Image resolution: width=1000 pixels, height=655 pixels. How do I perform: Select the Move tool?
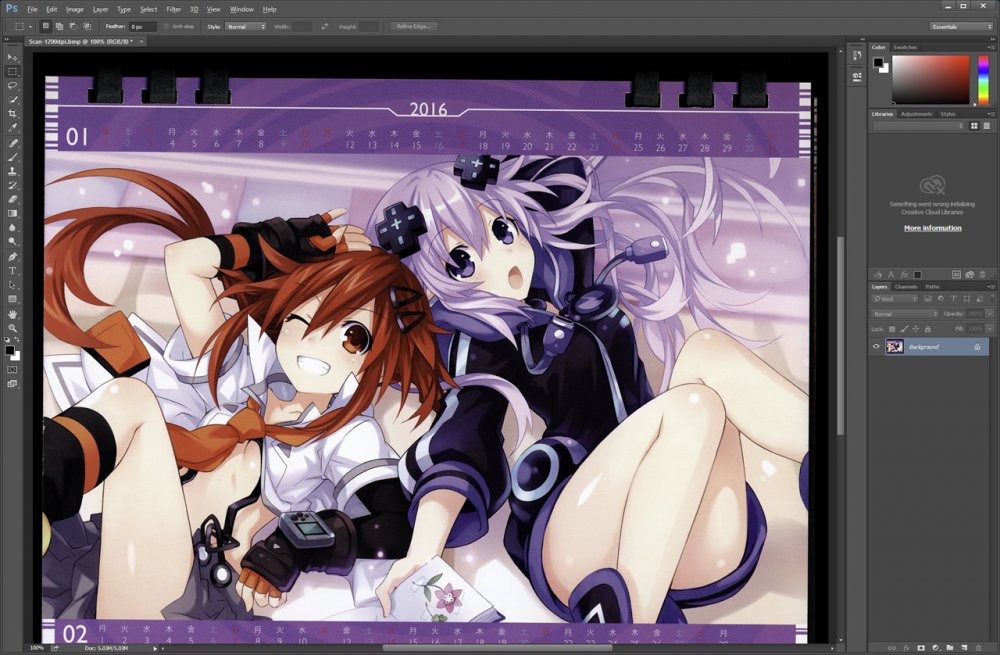pyautogui.click(x=12, y=57)
